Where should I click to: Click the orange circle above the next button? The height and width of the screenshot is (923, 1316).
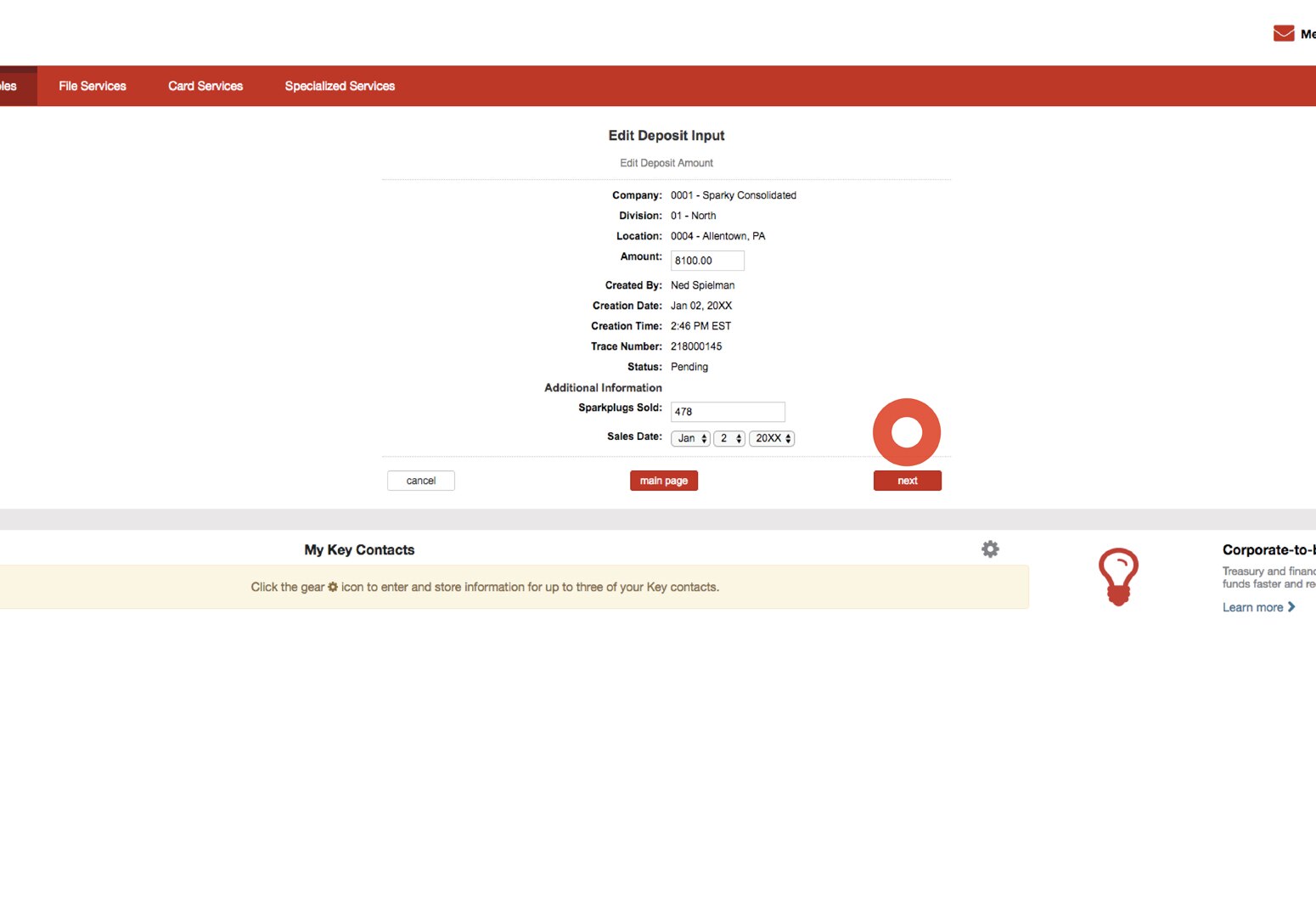[x=907, y=431]
